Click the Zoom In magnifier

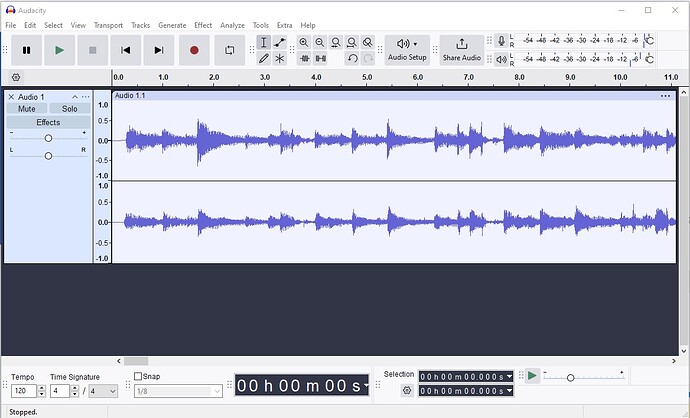coord(304,42)
